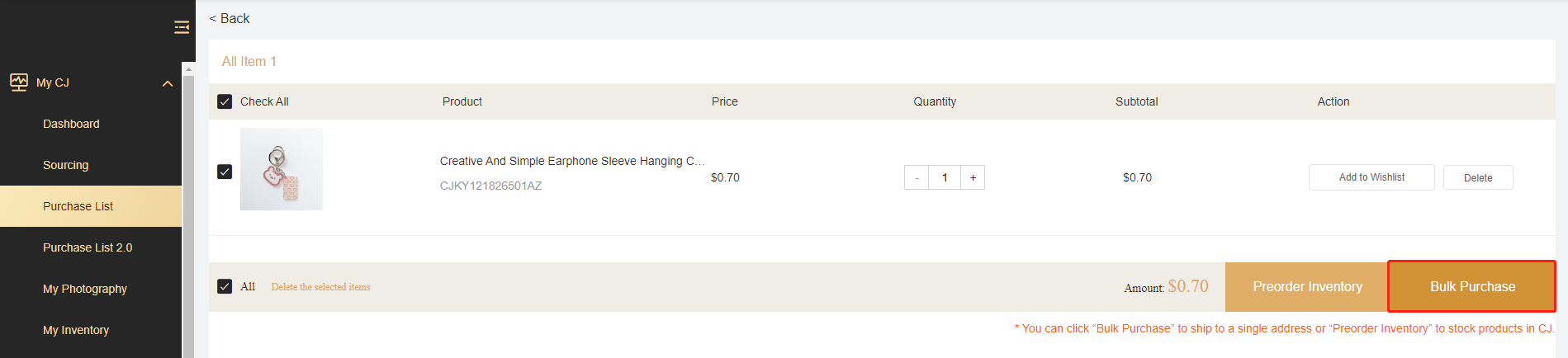
Task: Collapse the My CJ menu chevron
Action: click(x=168, y=83)
